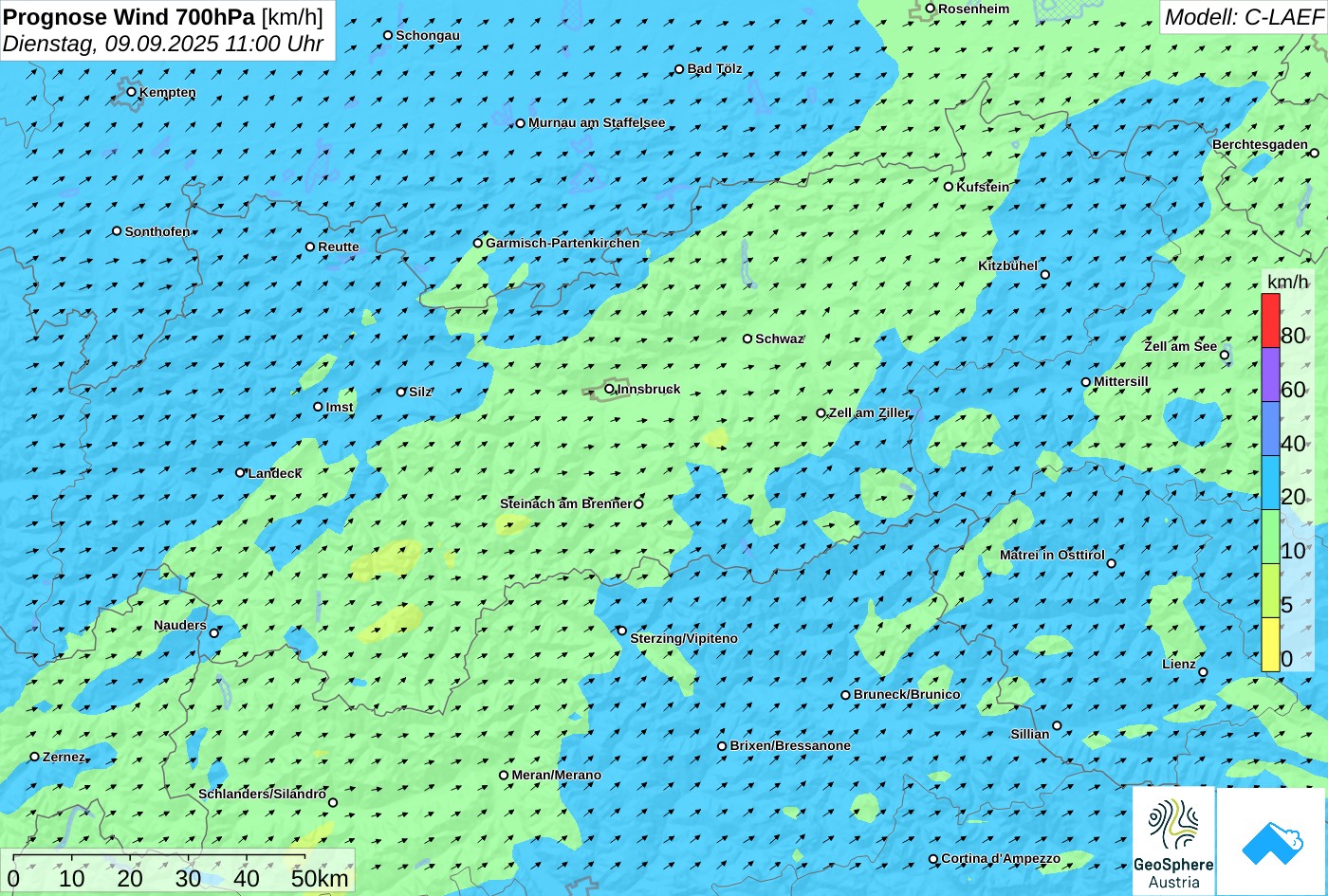Click the 'Bruneck/Brunico' label
The width and height of the screenshot is (1328, 896).
907,694
